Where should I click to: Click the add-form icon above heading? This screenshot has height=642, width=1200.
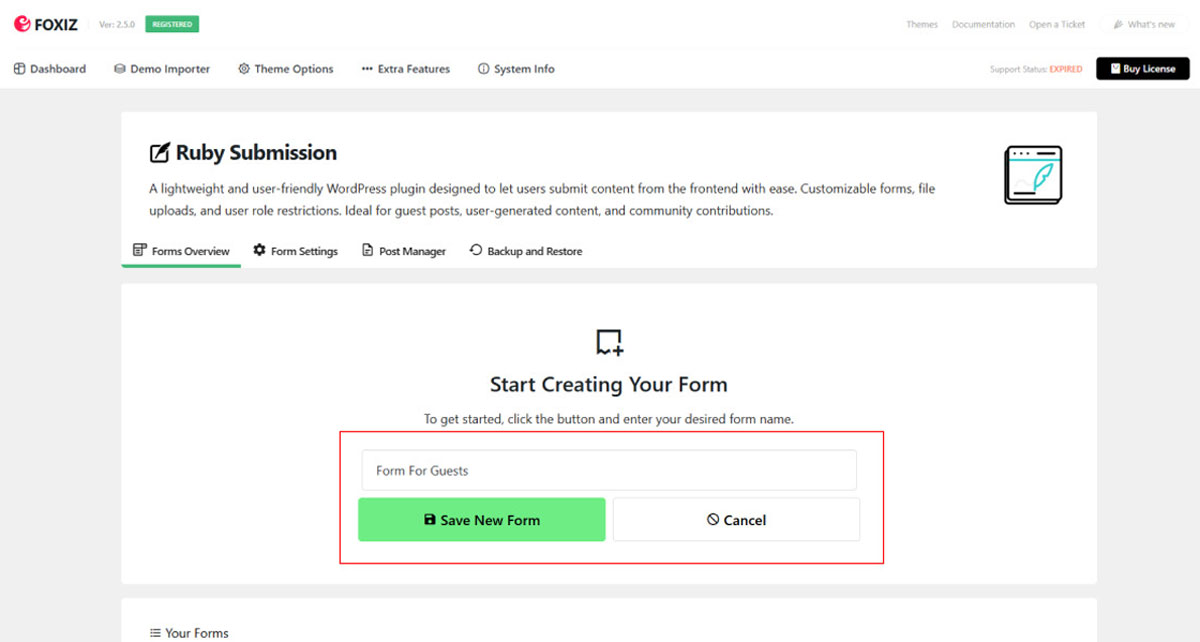609,343
